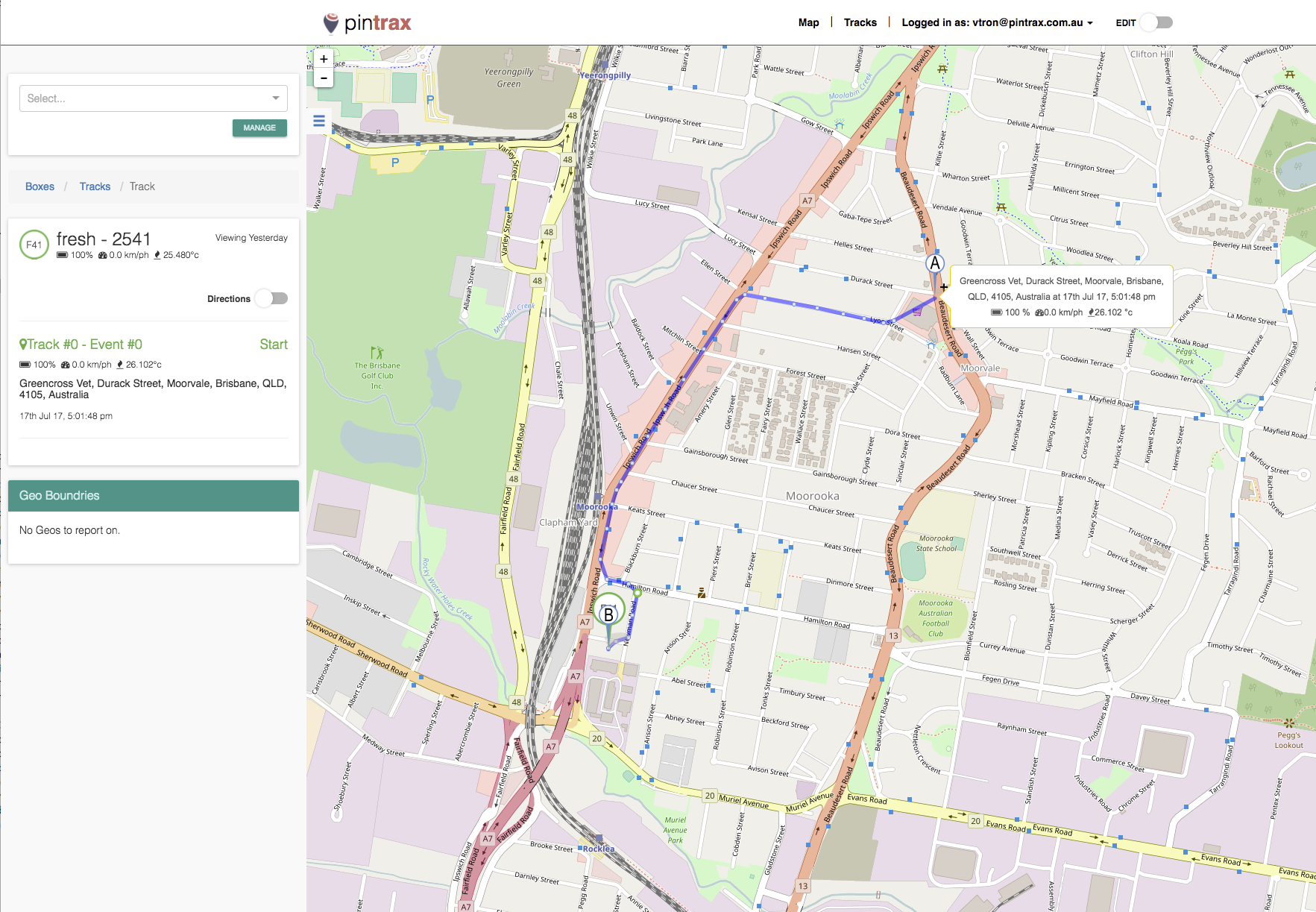Click the temperature icon next to 26.102°c event

[x=120, y=365]
